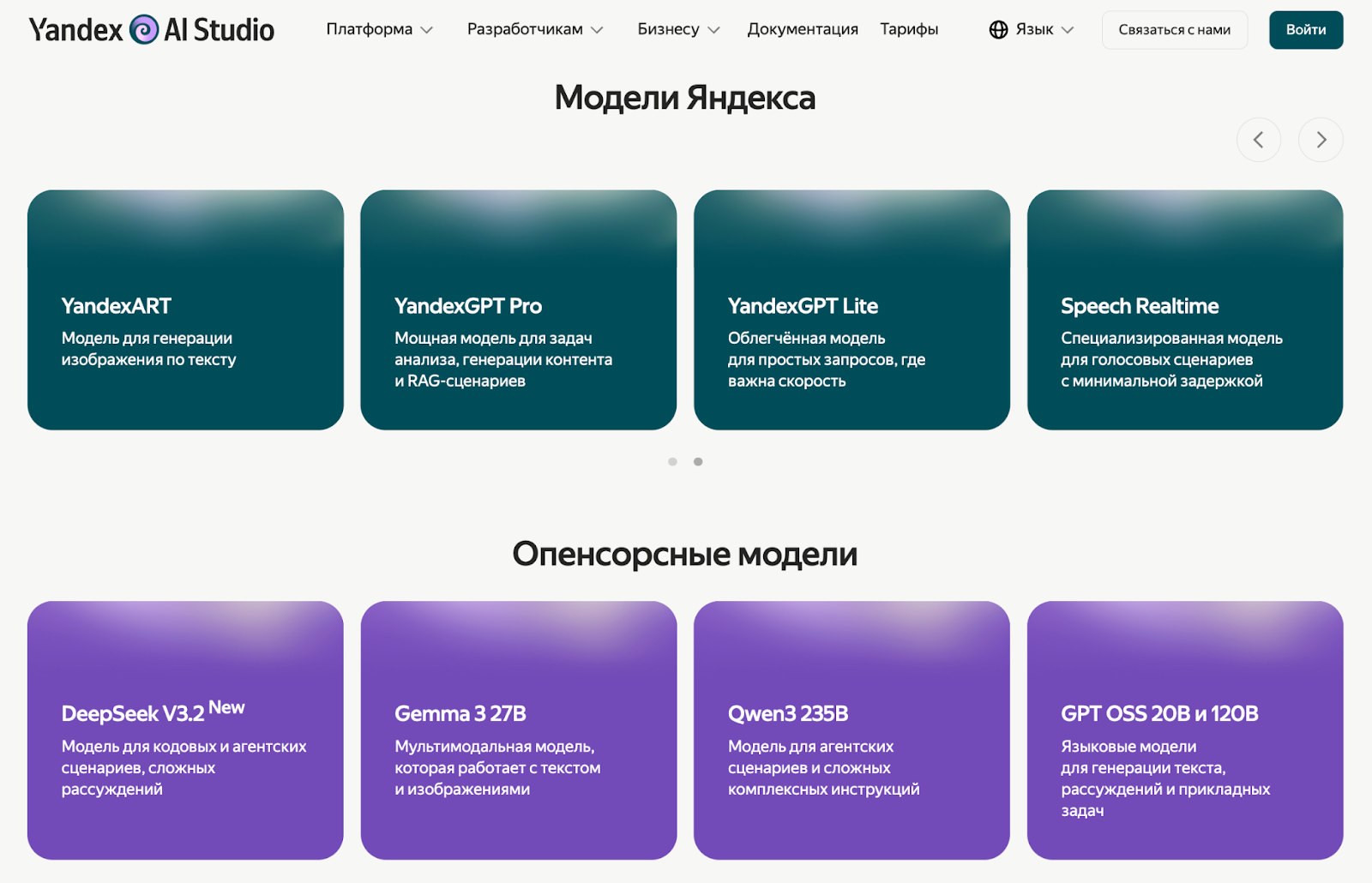
Task: Select the second carousel pagination dot
Action: point(698,461)
